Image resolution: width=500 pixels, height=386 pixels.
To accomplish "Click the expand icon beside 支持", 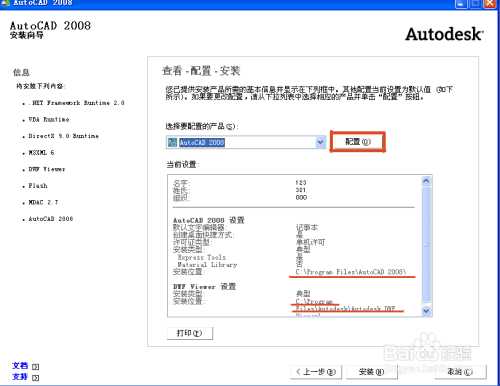I will point(35,377).
